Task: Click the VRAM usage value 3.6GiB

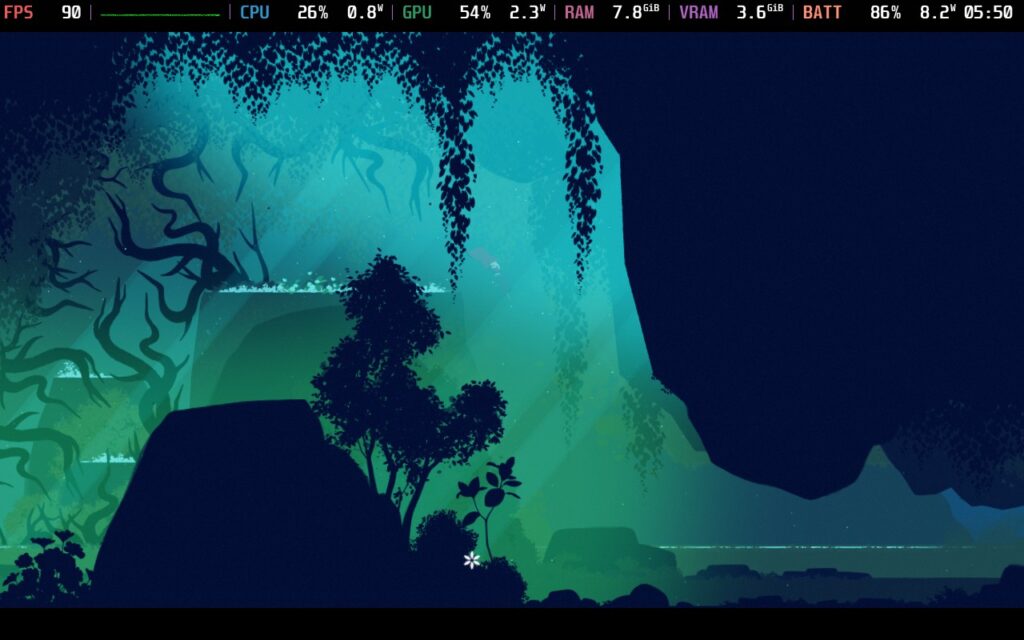Action: [760, 12]
